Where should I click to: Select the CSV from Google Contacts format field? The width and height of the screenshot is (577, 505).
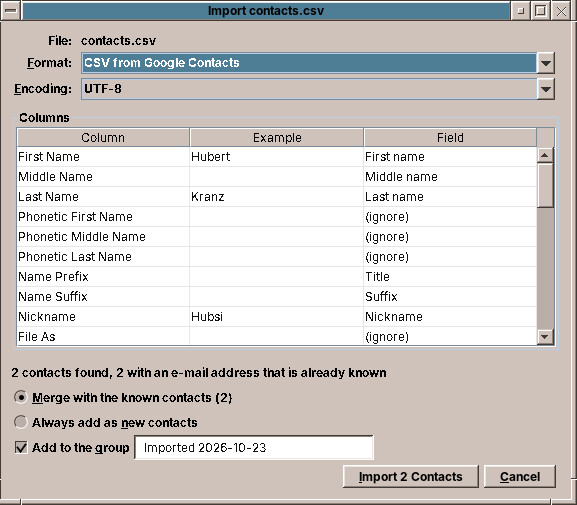click(309, 63)
